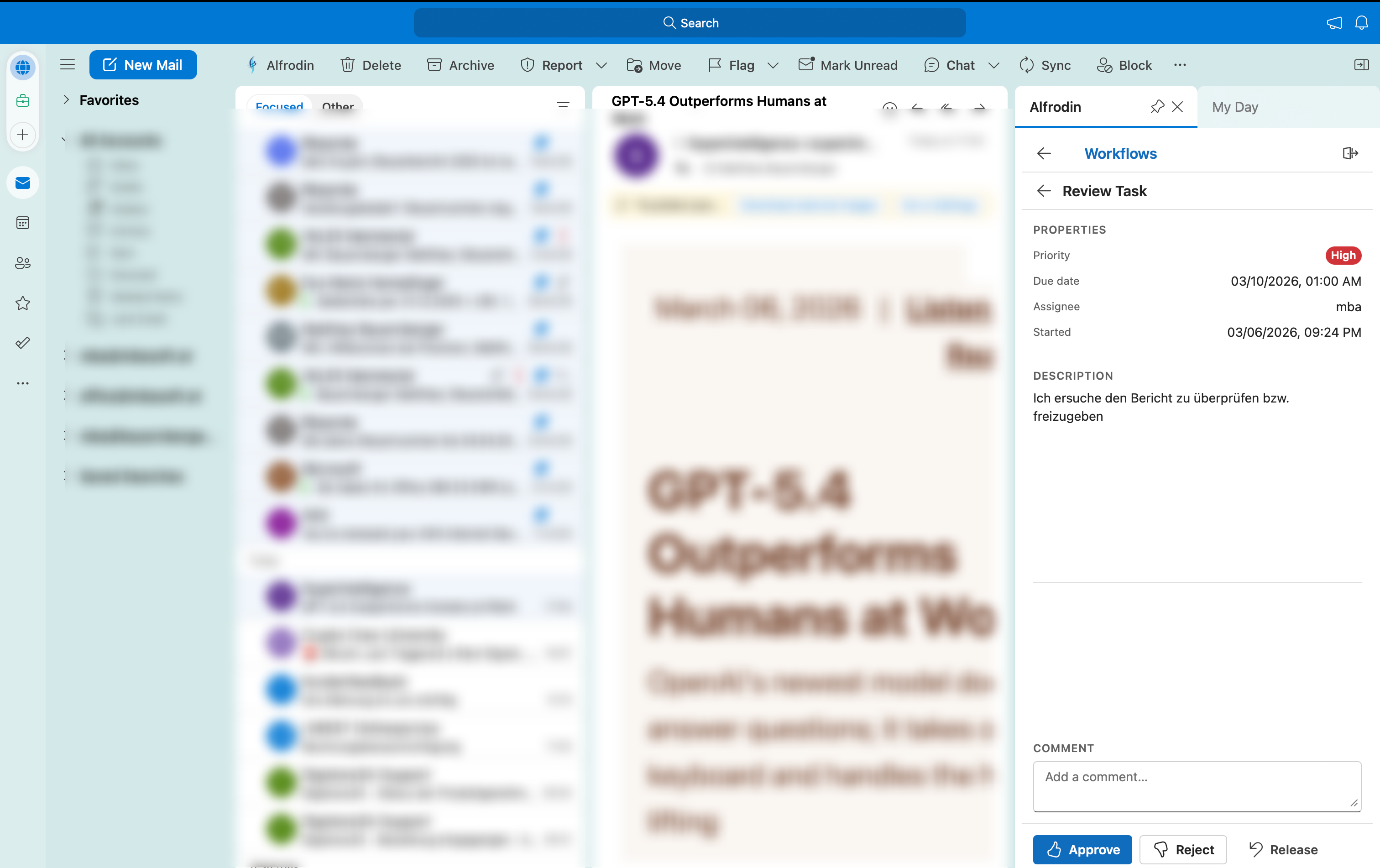Open the To Do checkmark icon
The image size is (1380, 868).
click(23, 343)
